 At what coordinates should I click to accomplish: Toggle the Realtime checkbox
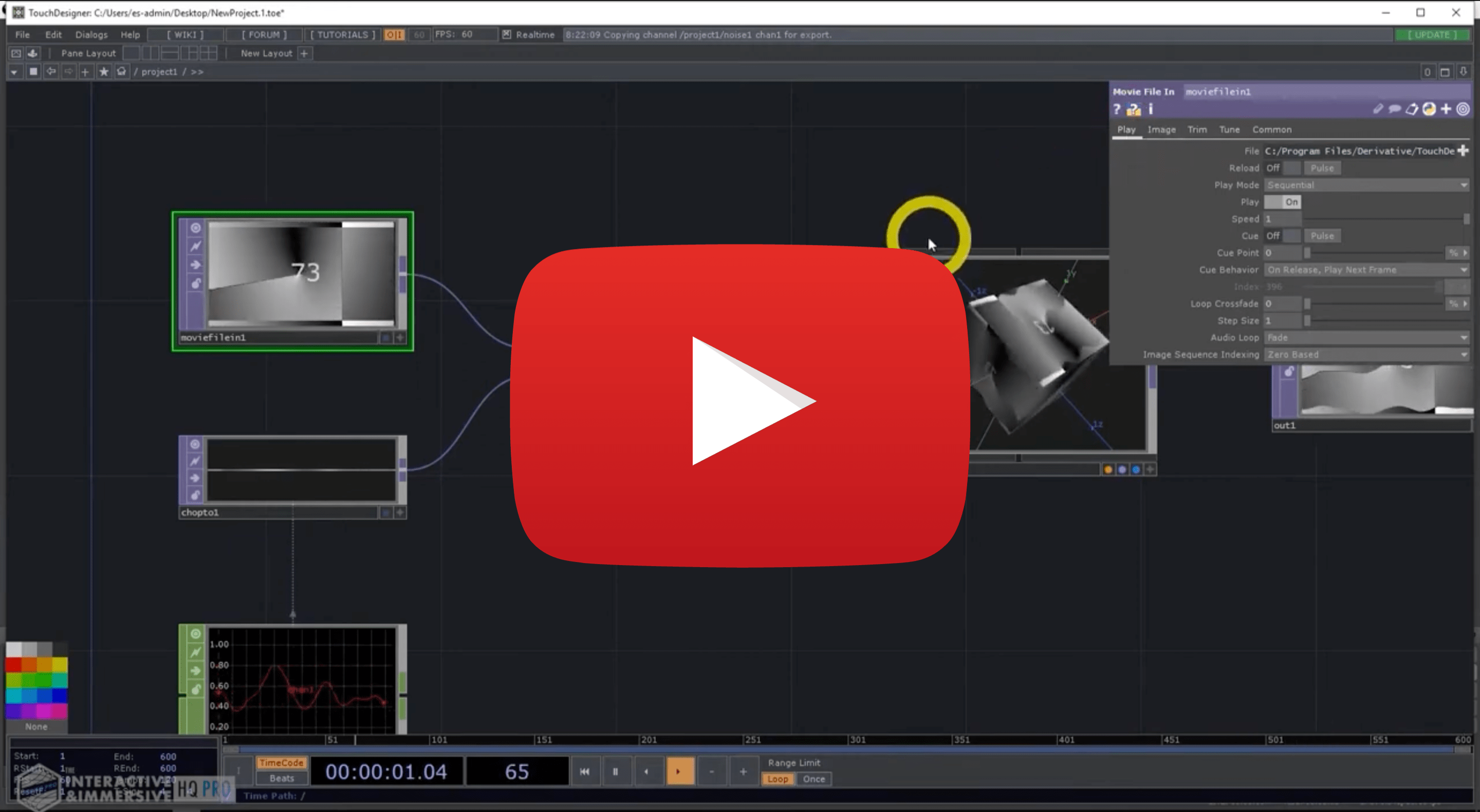coord(506,34)
